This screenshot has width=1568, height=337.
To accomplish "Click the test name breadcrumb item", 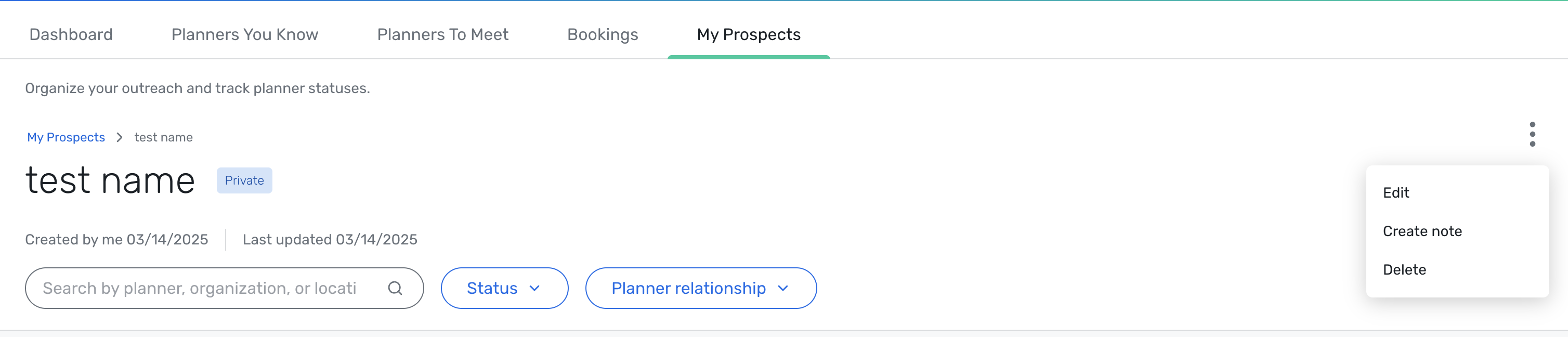I will pyautogui.click(x=163, y=138).
